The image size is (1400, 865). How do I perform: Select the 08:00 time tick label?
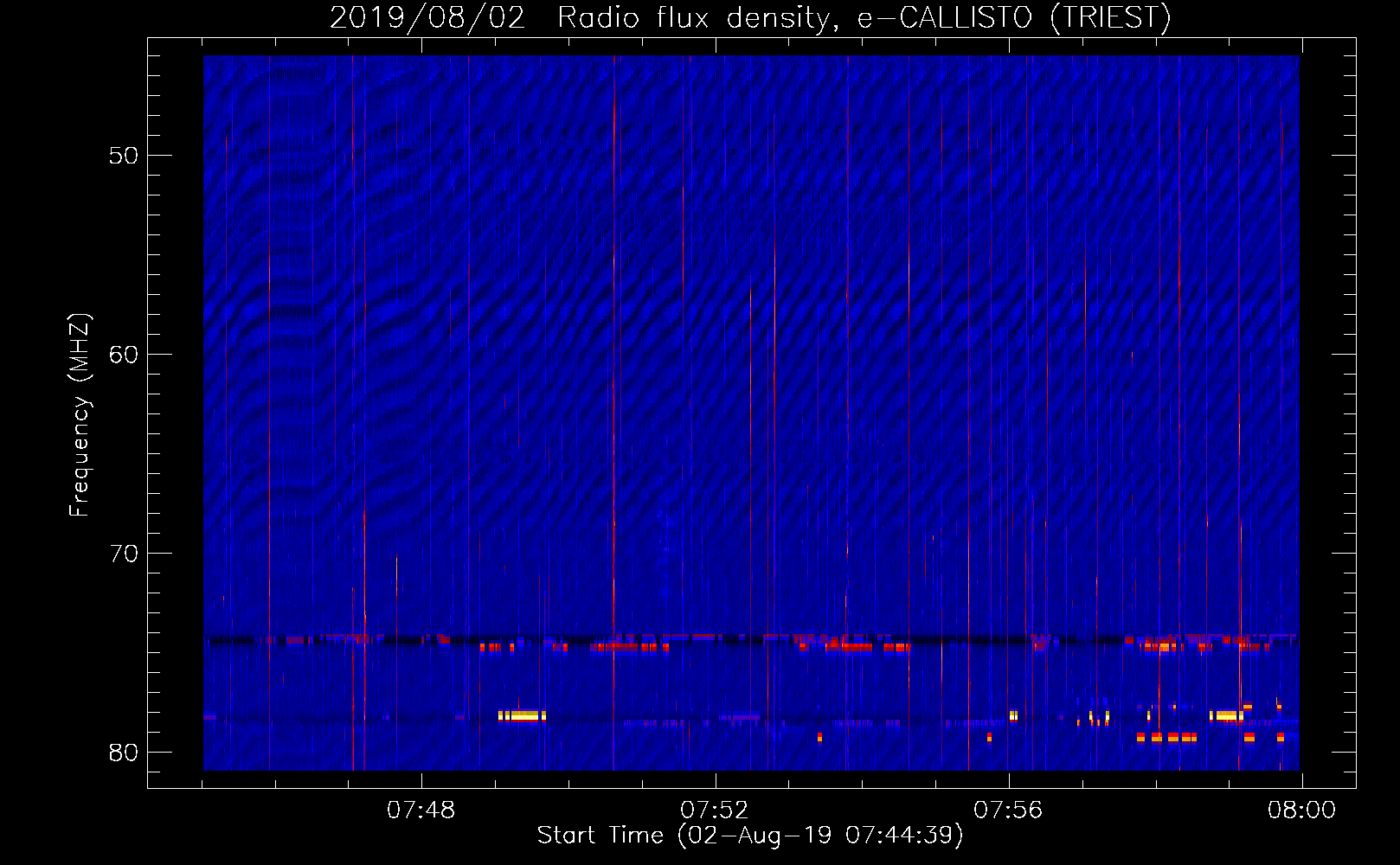coord(1301,811)
